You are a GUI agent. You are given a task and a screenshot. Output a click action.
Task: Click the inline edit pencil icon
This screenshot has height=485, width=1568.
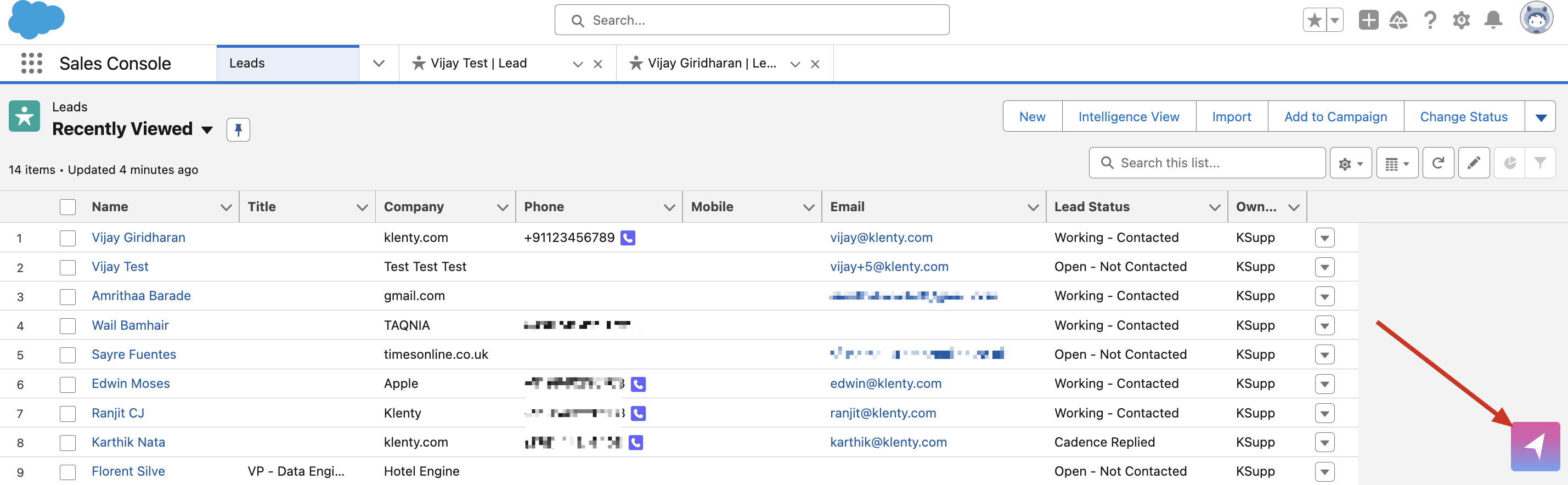[1473, 163]
